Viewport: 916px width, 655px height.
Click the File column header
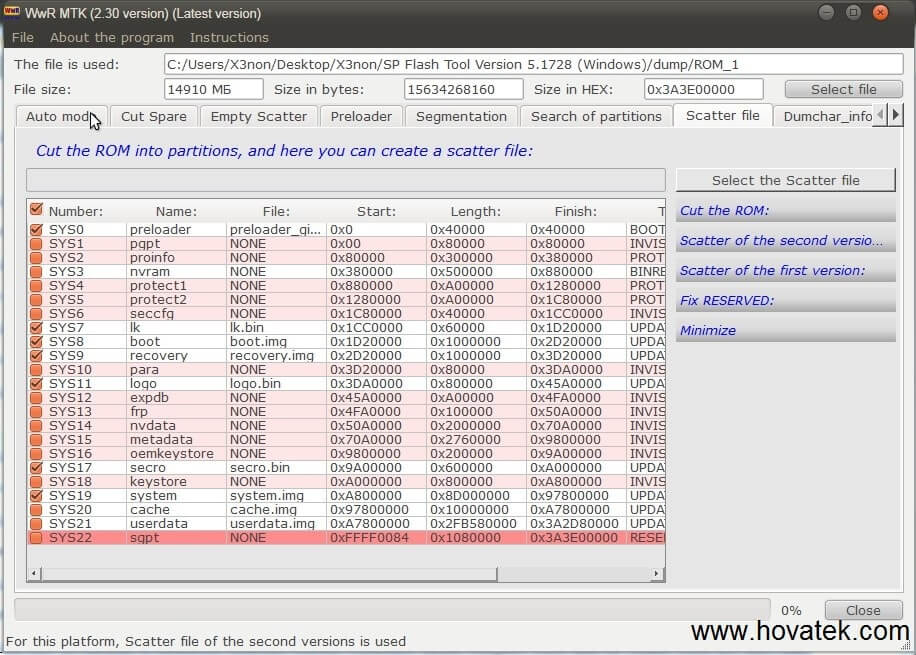276,211
